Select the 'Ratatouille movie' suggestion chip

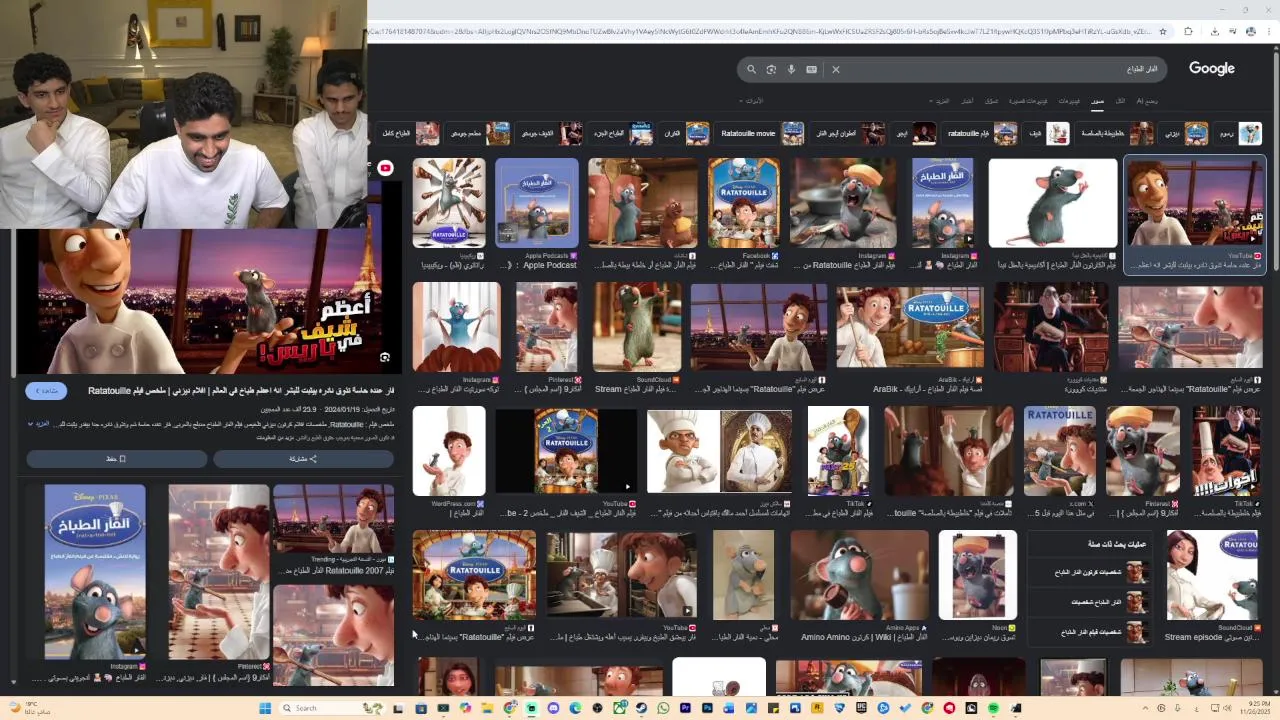click(x=762, y=133)
